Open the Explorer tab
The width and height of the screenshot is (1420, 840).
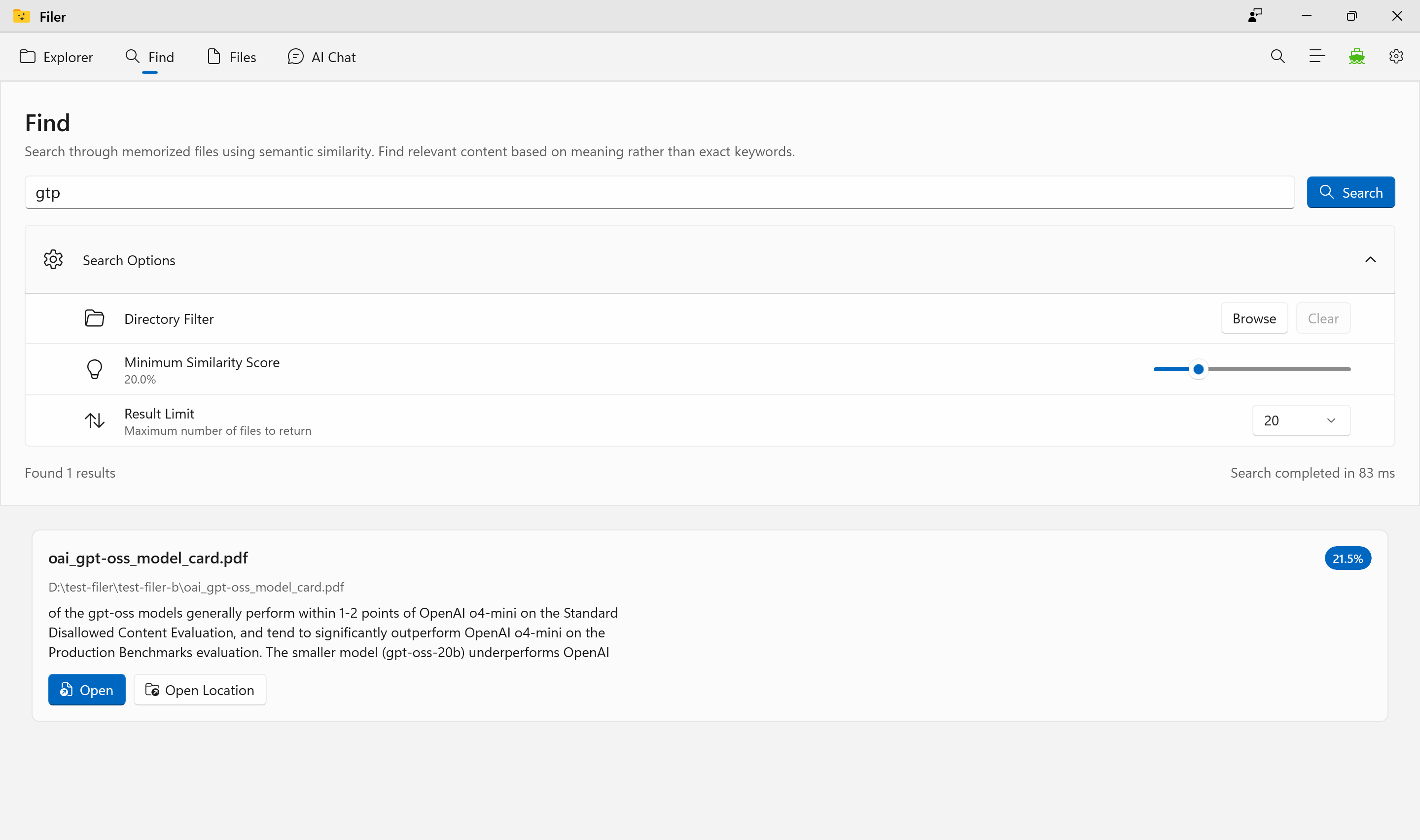[x=56, y=56]
